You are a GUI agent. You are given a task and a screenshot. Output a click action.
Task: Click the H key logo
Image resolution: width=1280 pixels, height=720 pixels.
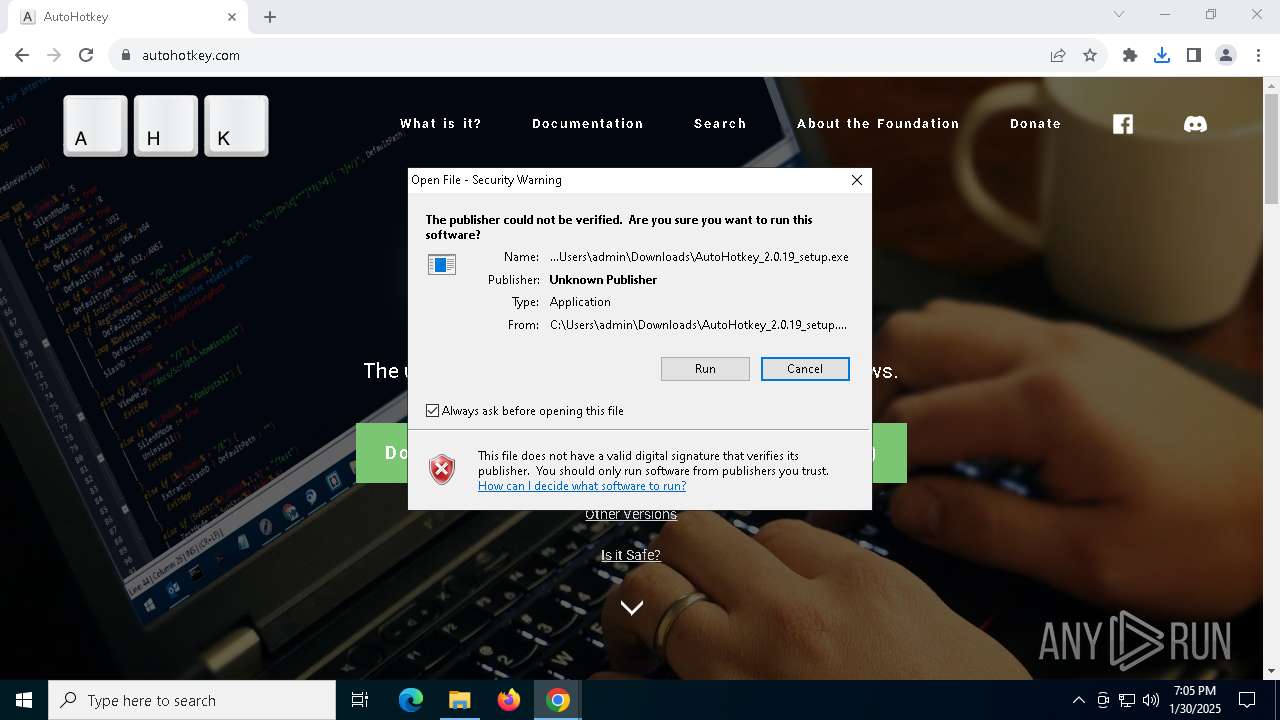point(166,126)
